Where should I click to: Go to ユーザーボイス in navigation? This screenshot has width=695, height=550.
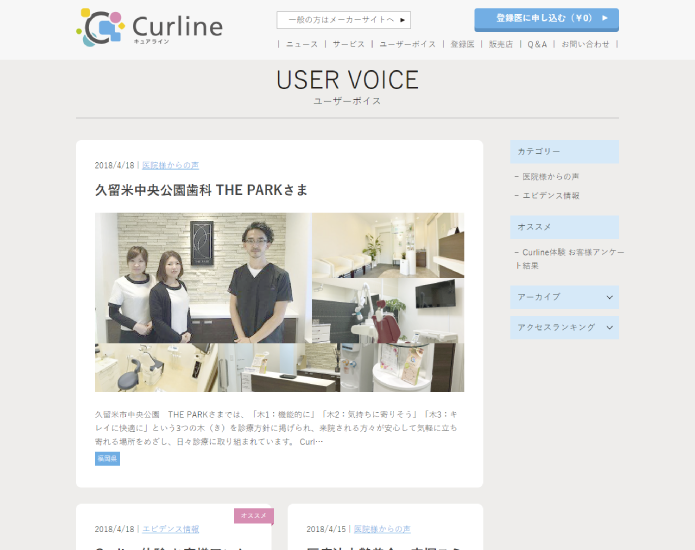point(407,44)
